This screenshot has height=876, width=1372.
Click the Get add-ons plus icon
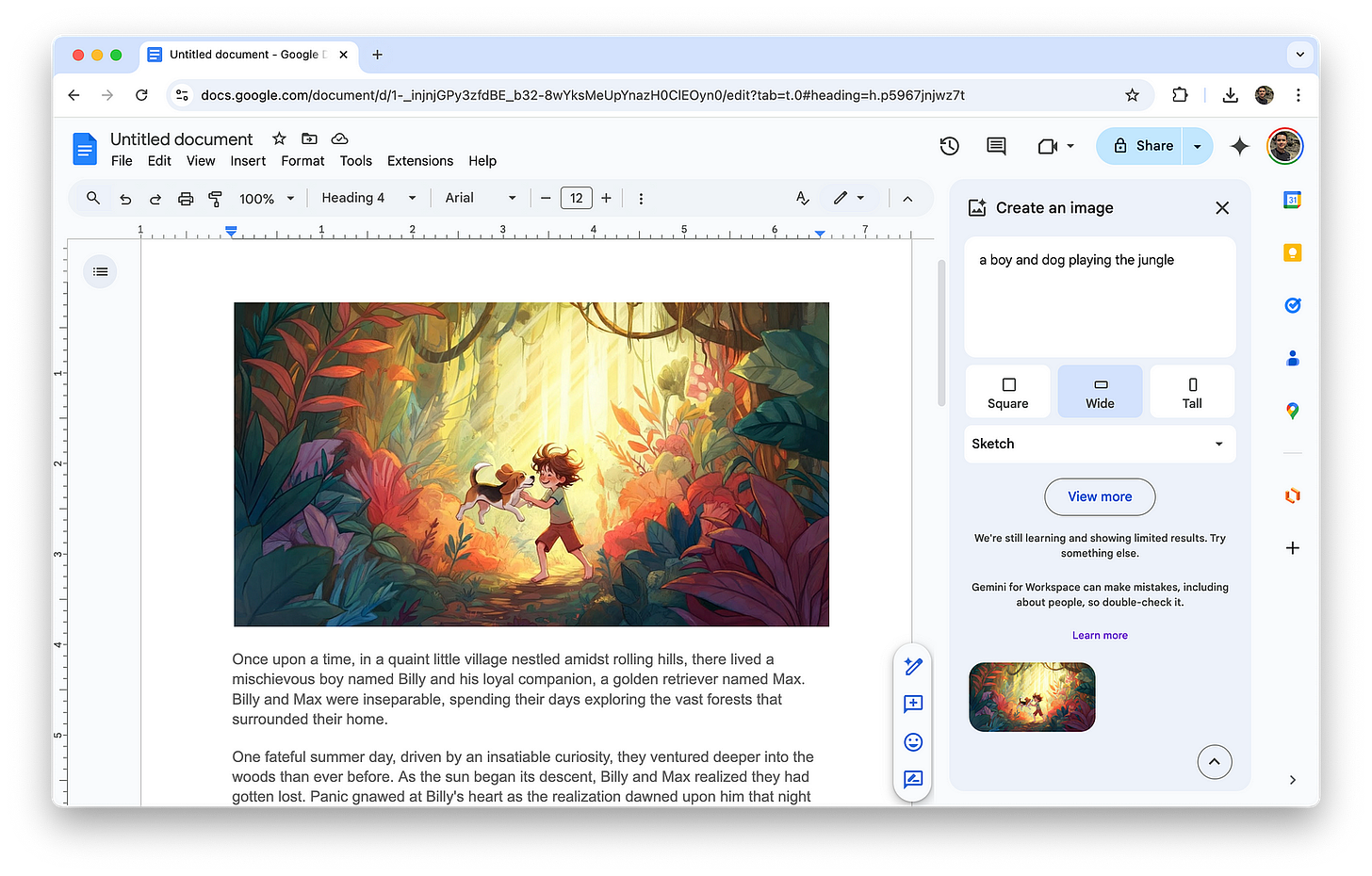coord(1293,548)
